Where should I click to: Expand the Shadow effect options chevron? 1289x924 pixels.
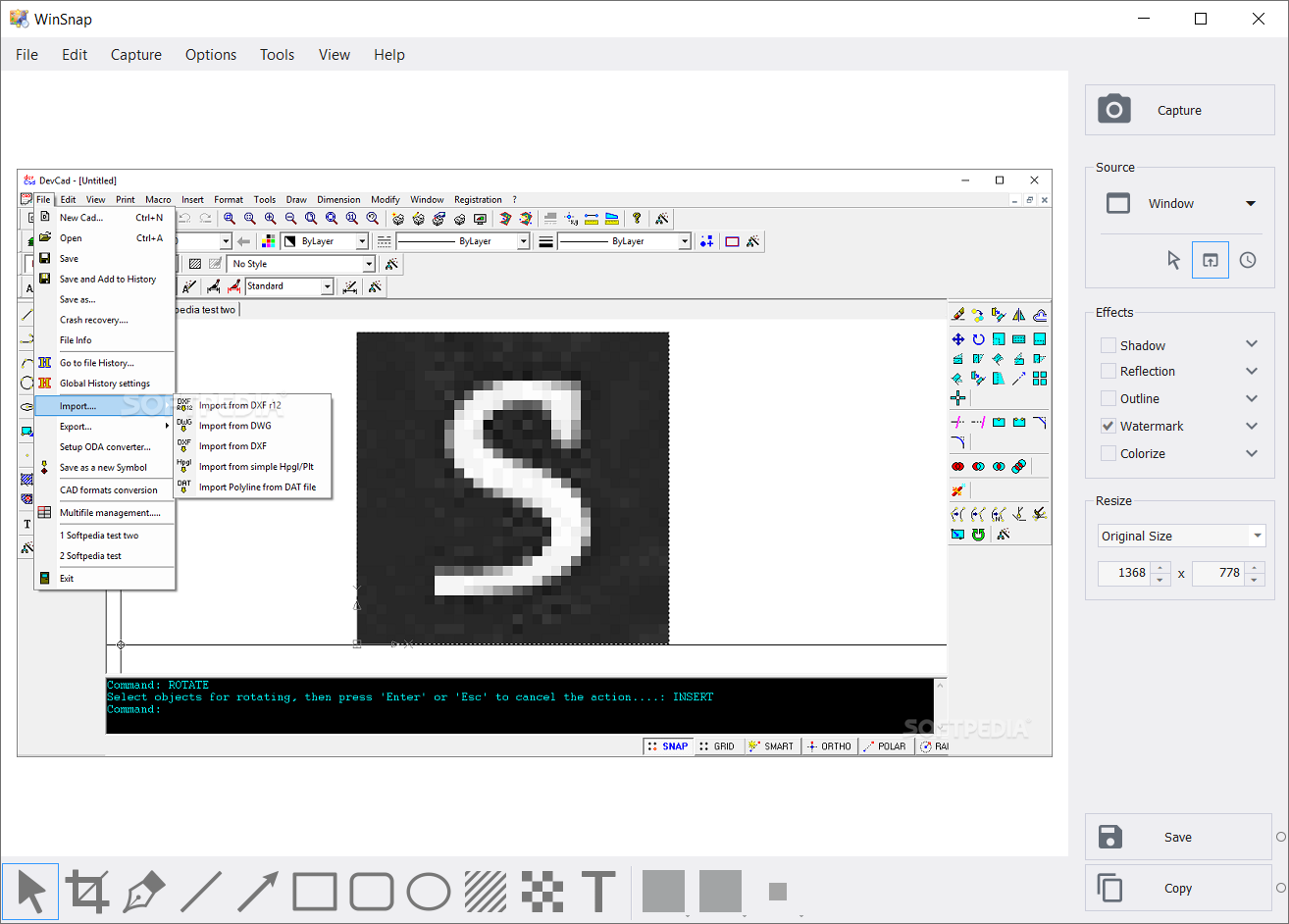pos(1252,344)
